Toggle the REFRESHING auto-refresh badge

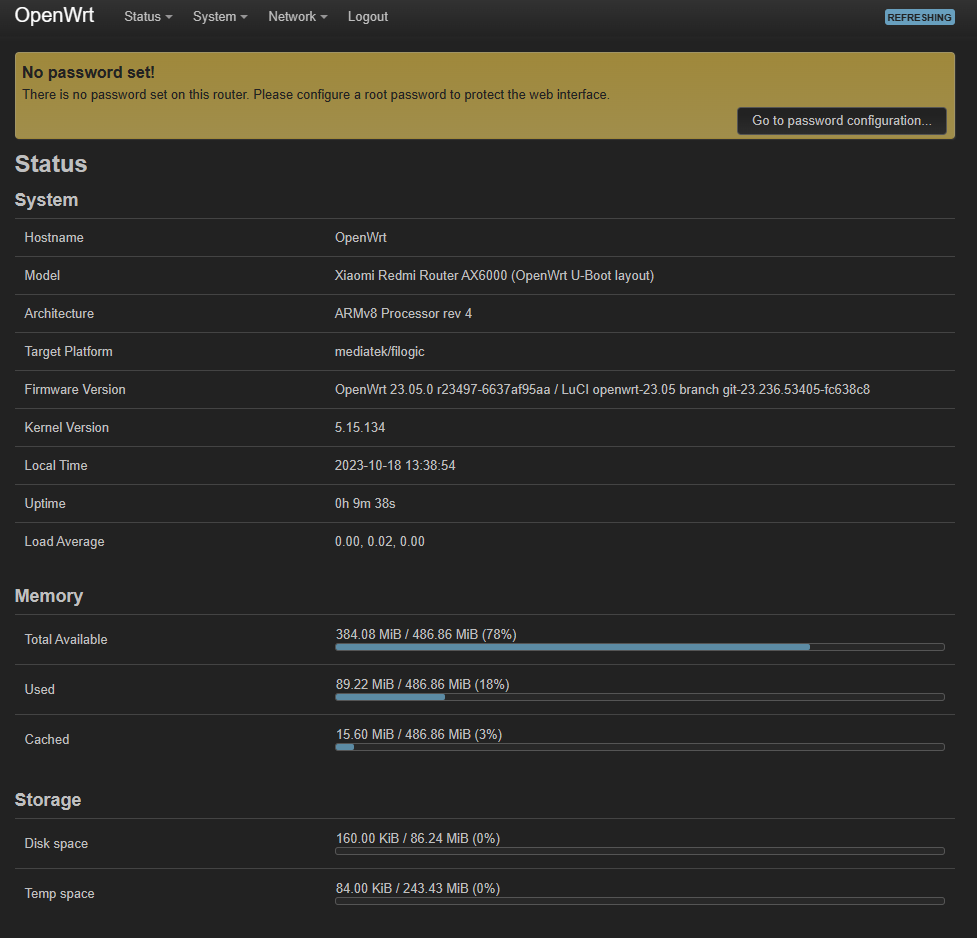pos(919,17)
